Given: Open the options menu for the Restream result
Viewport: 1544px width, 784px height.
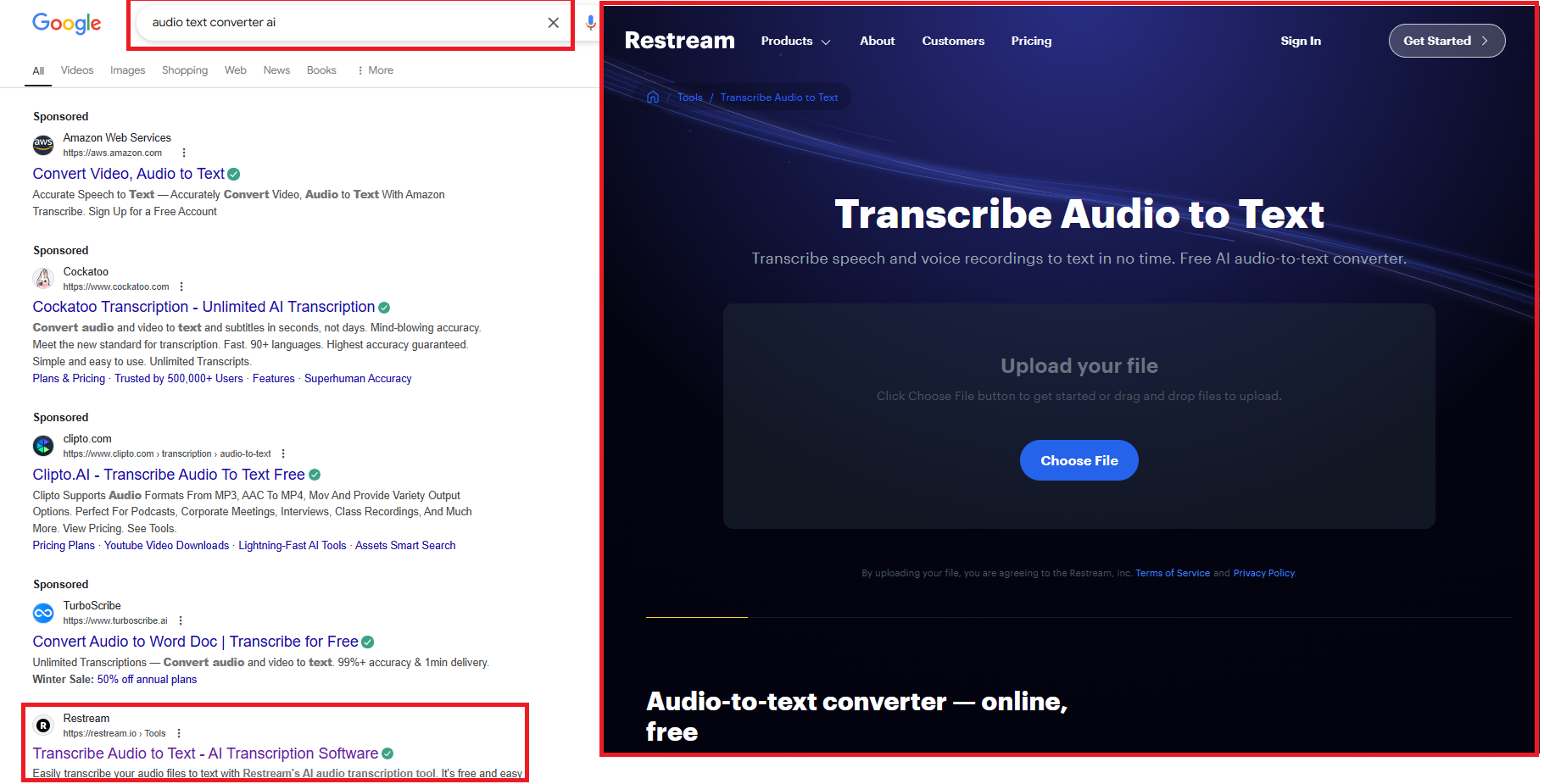Looking at the screenshot, I should [179, 733].
